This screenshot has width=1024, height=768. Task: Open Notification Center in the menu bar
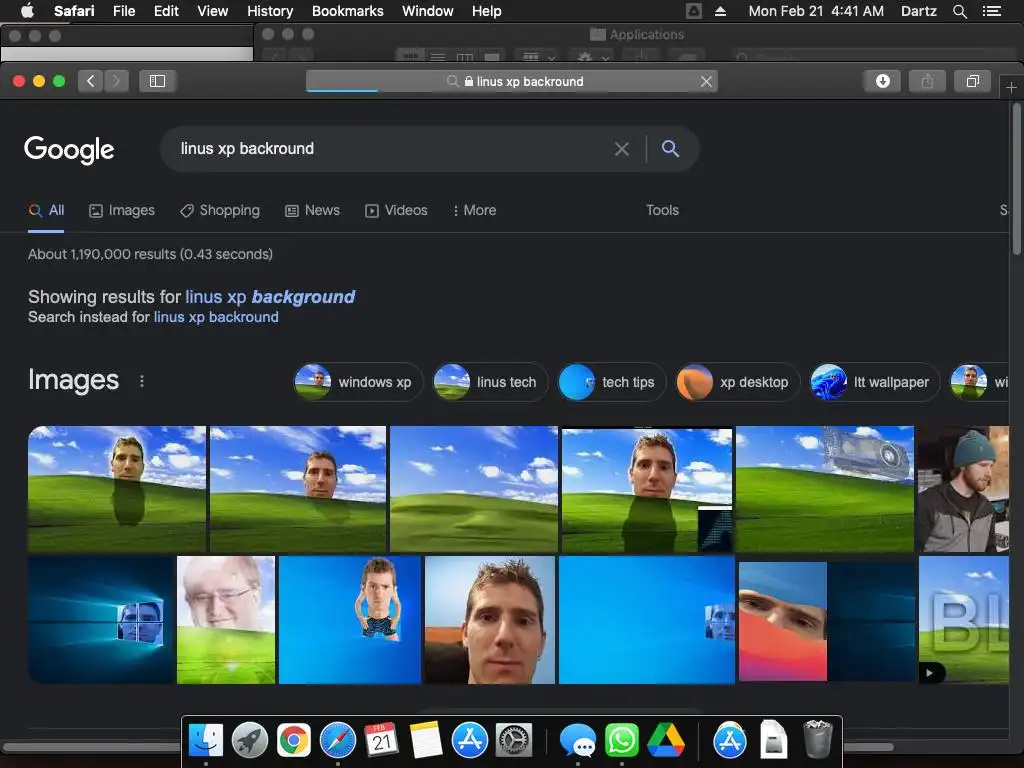click(991, 11)
